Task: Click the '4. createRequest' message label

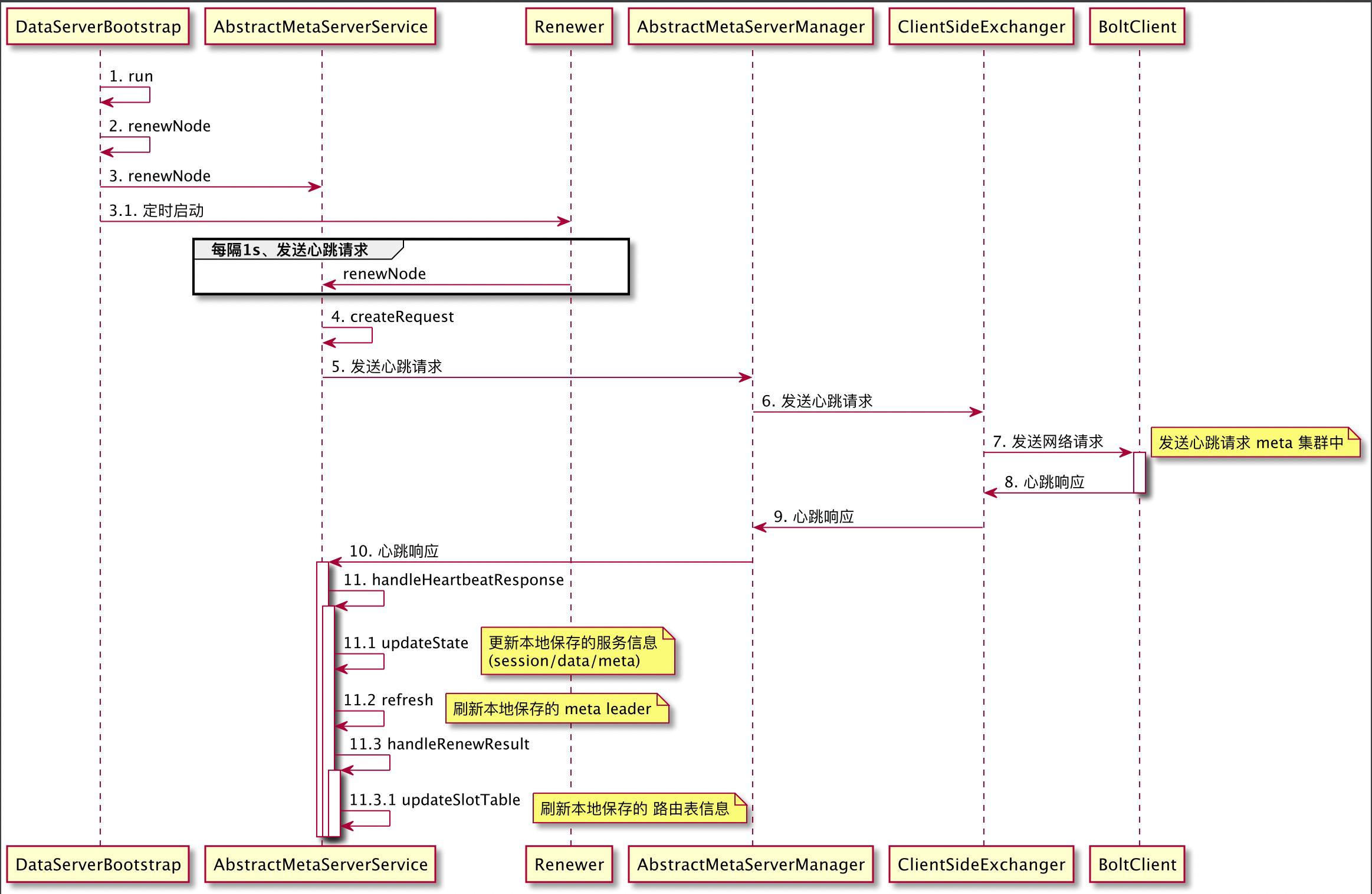Action: pos(393,317)
